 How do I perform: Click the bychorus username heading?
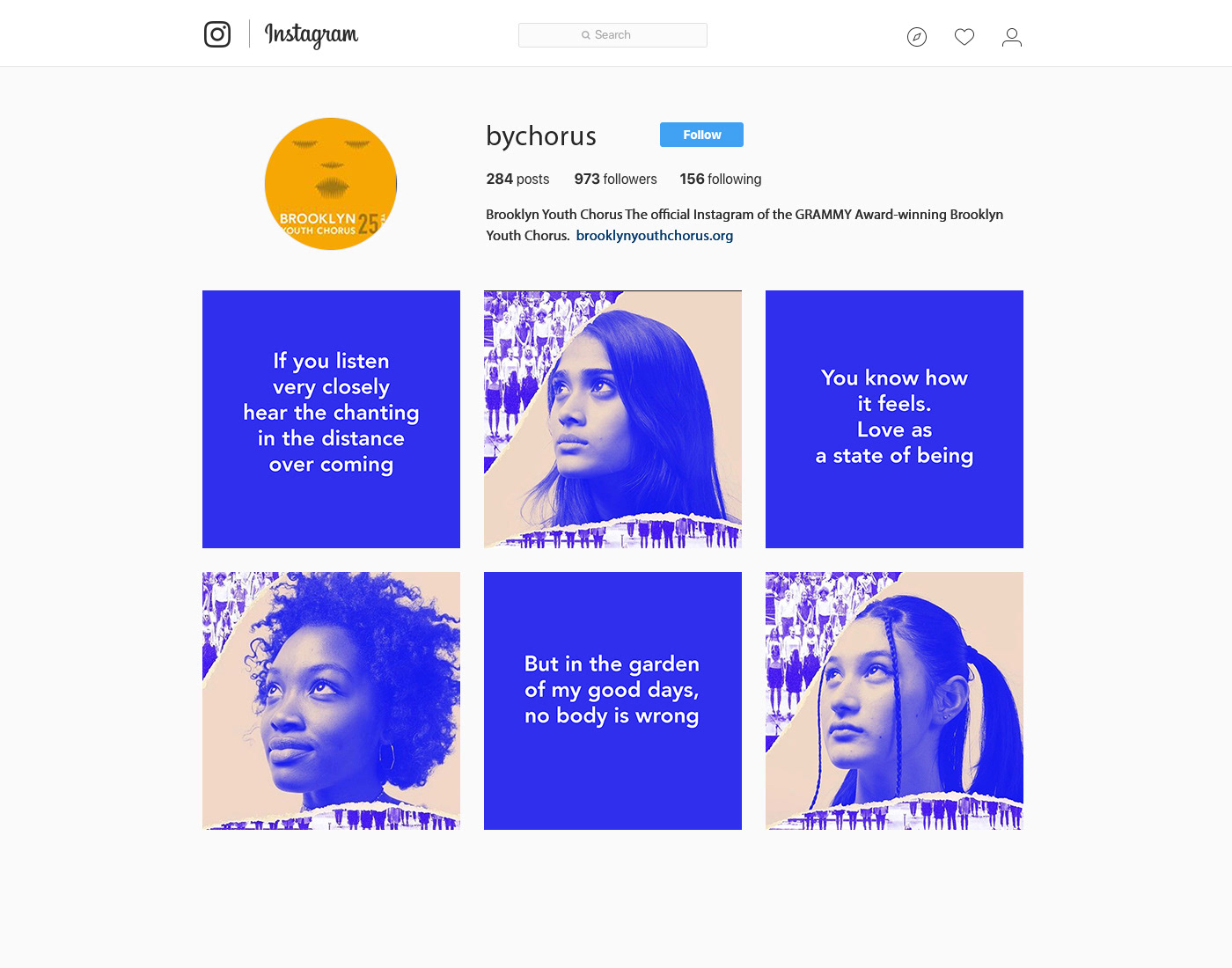tap(541, 136)
